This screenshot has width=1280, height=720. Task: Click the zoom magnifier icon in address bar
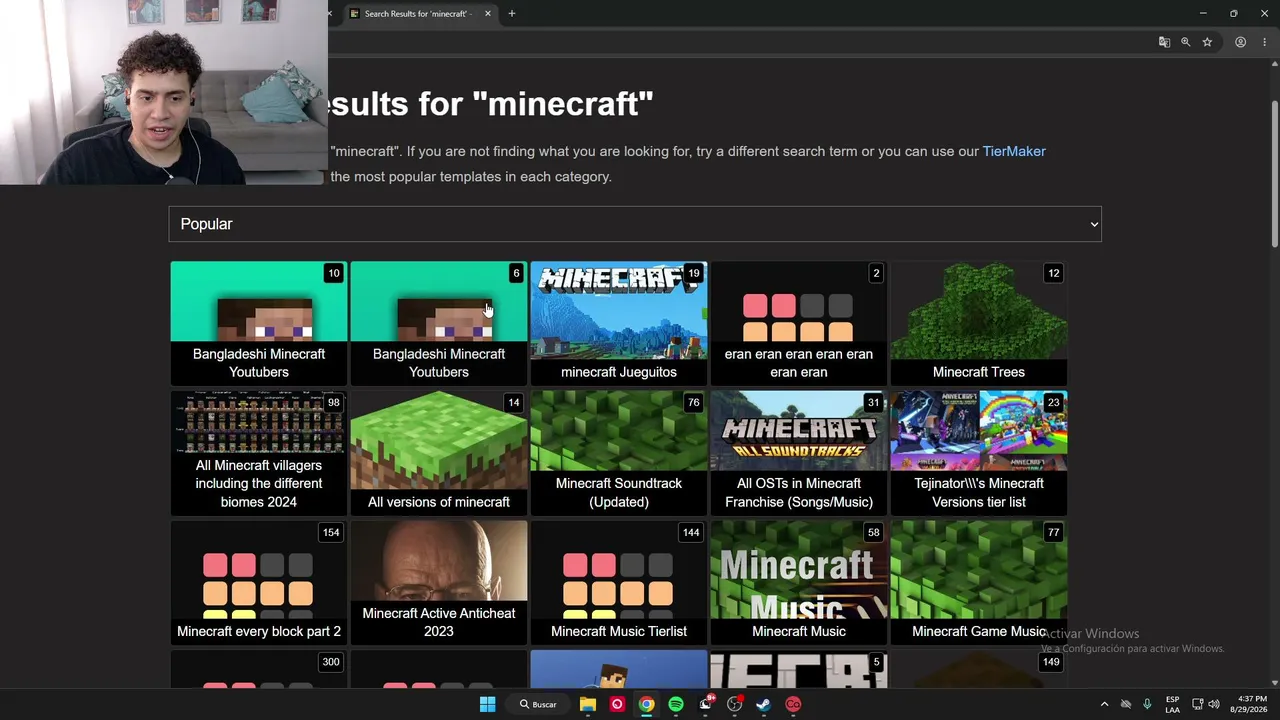click(1186, 42)
